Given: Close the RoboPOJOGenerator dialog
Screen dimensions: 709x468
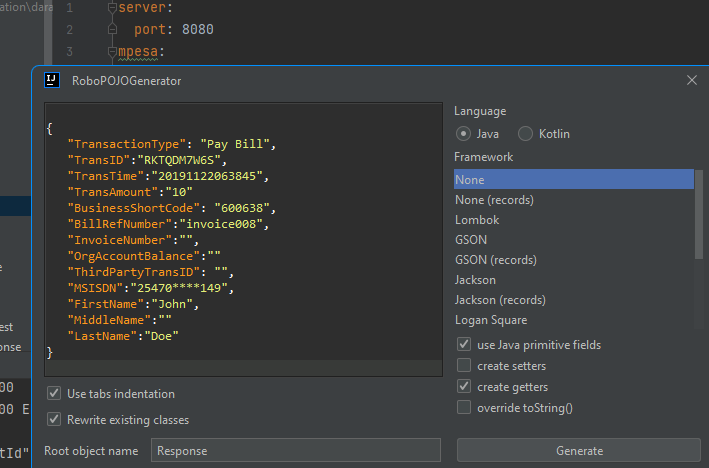Looking at the screenshot, I should [691, 80].
